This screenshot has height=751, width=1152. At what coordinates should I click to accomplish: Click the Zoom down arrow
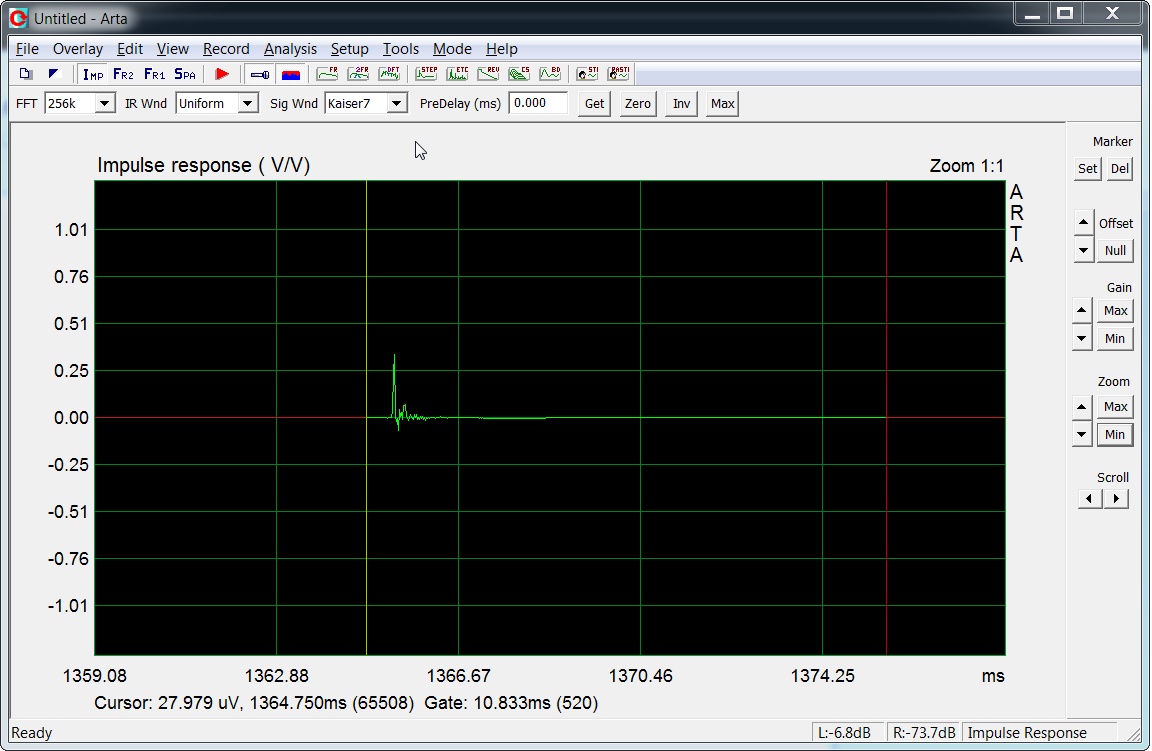click(x=1081, y=434)
